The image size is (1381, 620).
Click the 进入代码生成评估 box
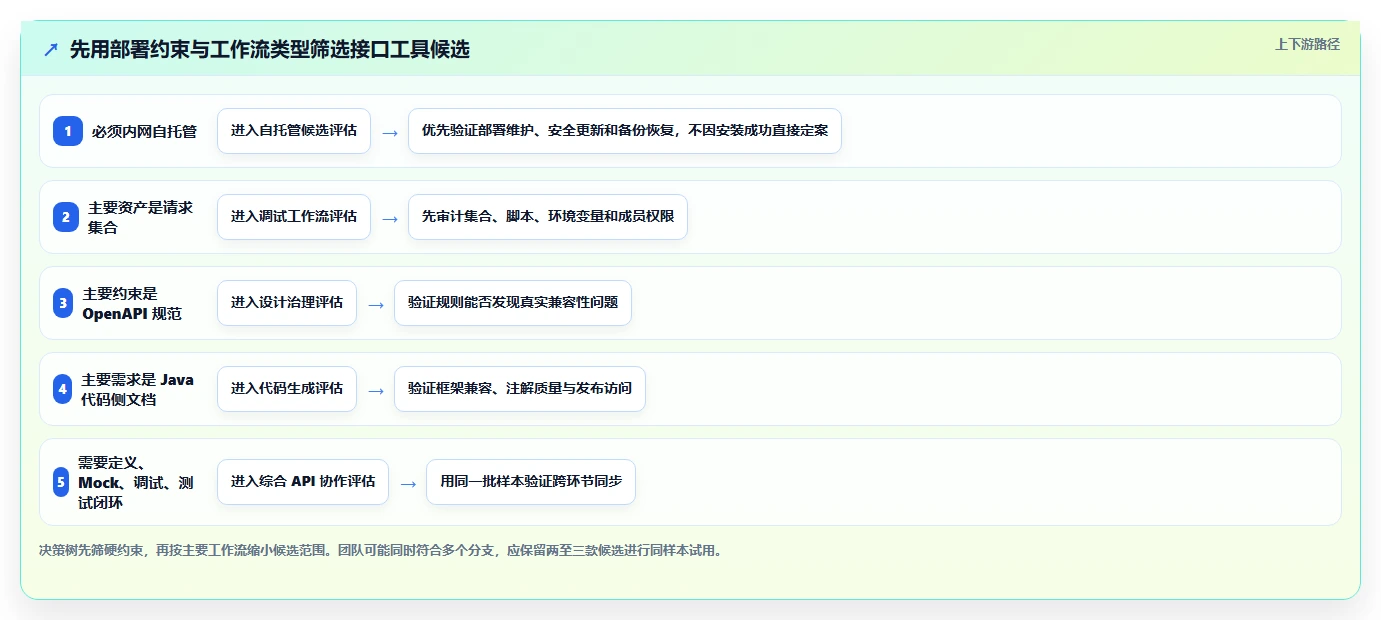tap(287, 389)
